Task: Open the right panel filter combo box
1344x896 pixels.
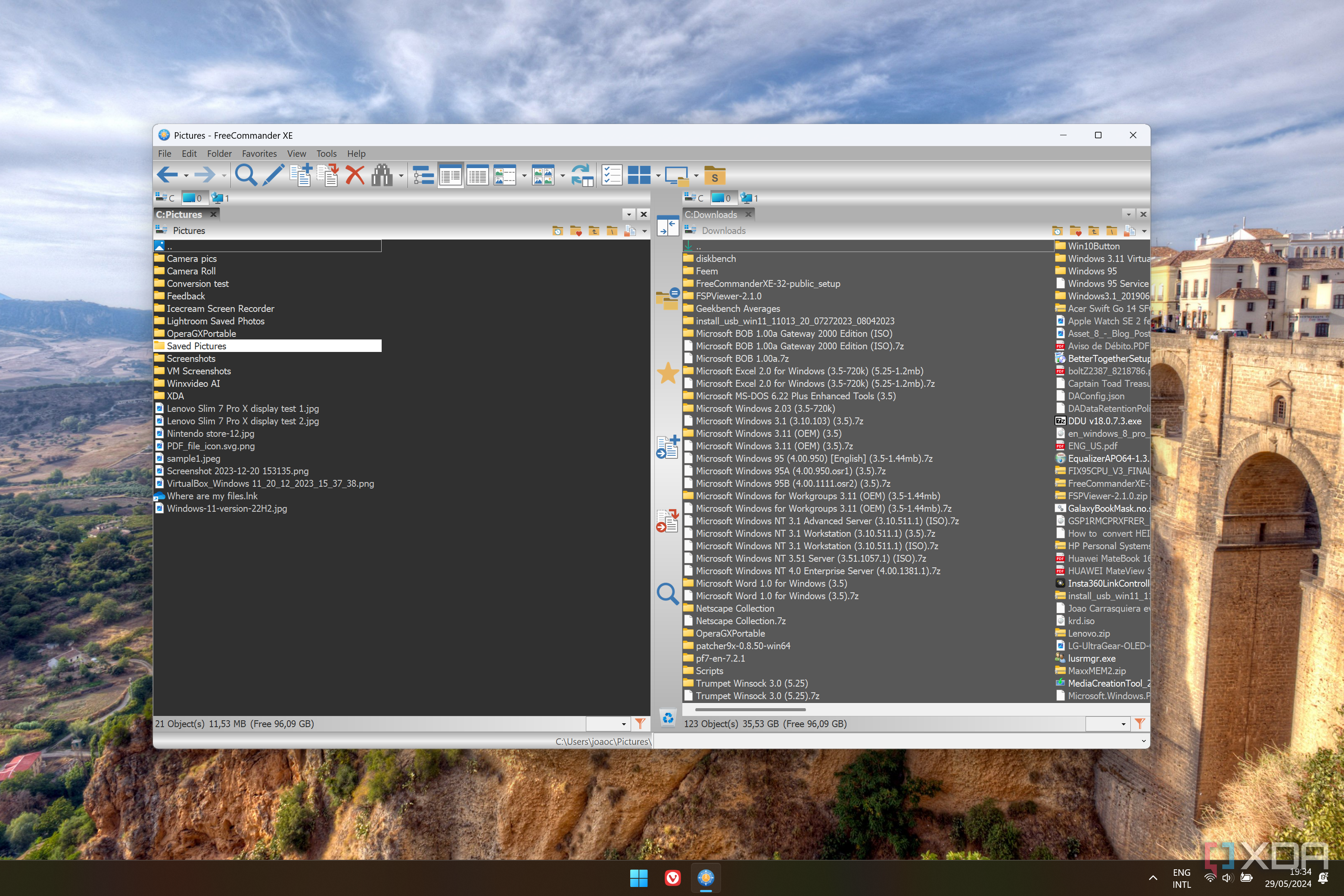Action: tap(1108, 724)
